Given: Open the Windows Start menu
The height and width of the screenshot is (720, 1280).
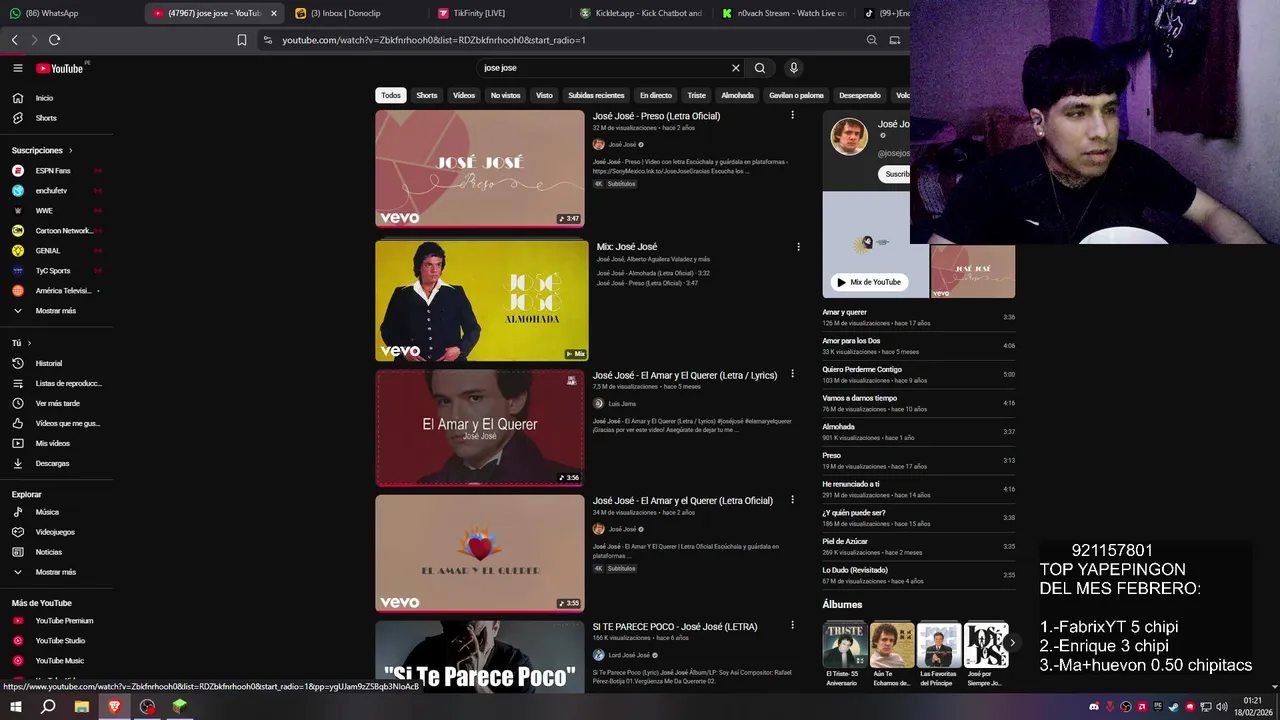Looking at the screenshot, I should [x=15, y=707].
